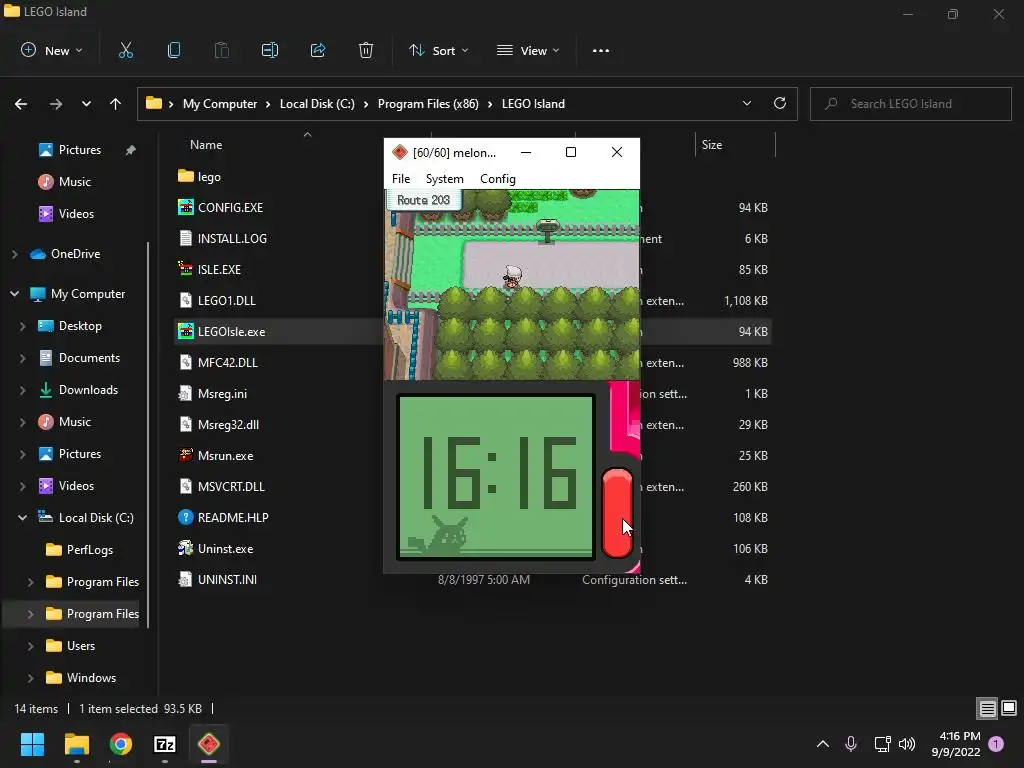Click the Share icon in Explorer toolbar
Viewport: 1024px width, 768px height.
coord(318,50)
